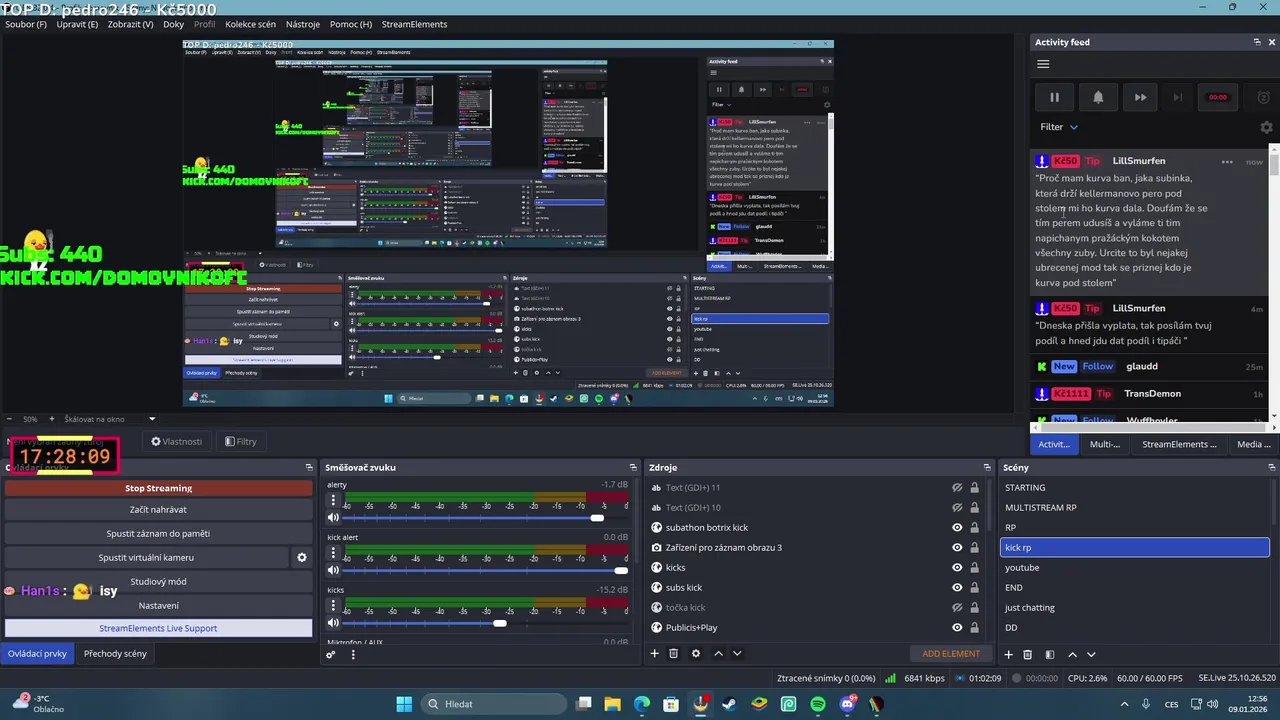Mute the kick alert audio channel

click(x=333, y=570)
